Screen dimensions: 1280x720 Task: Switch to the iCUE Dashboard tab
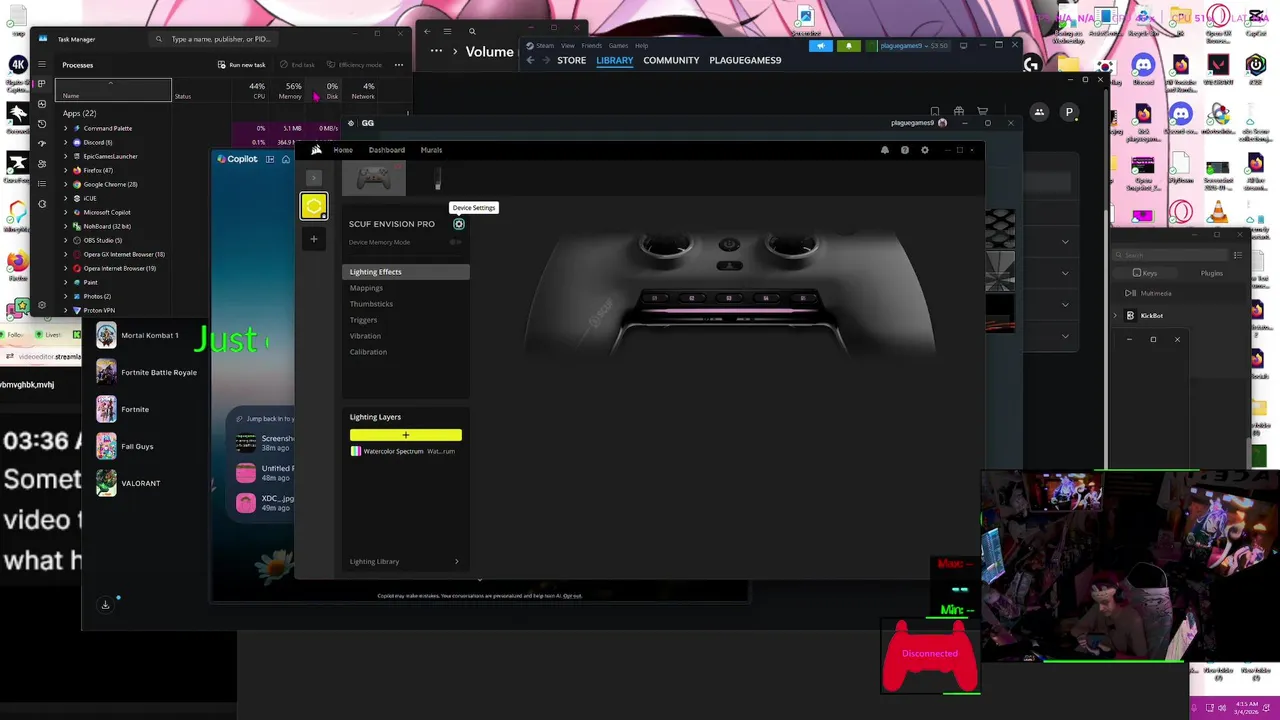387,150
